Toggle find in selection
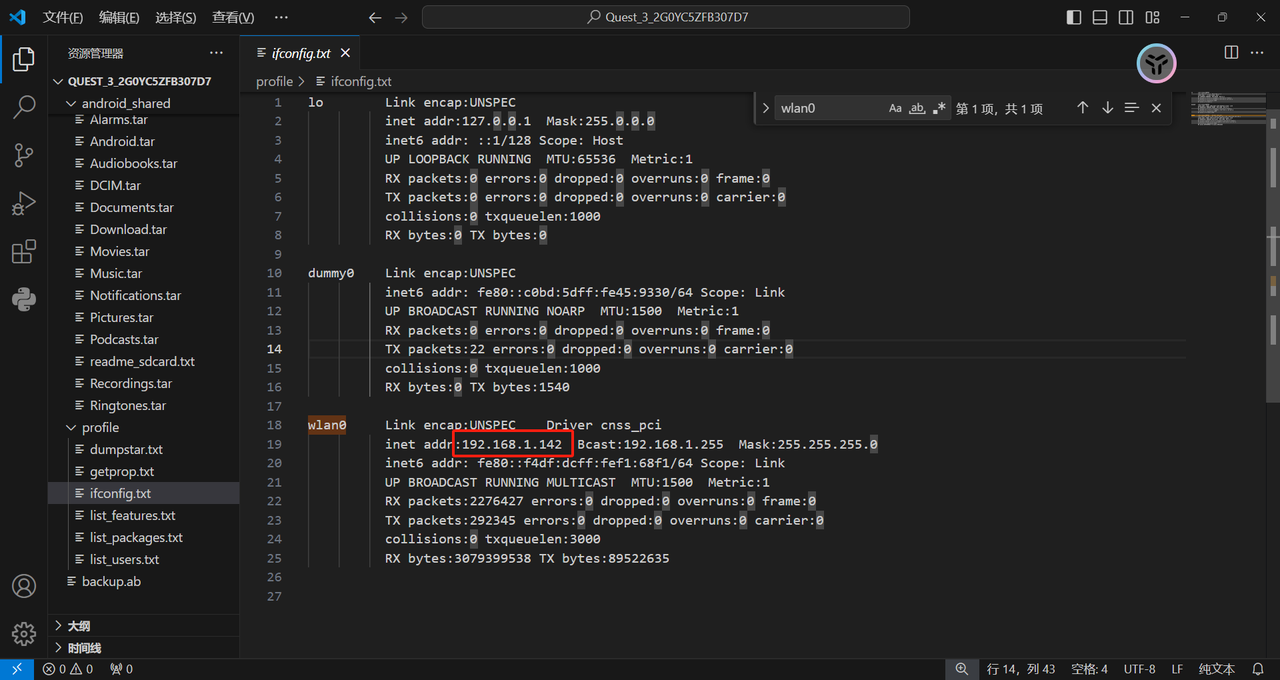Viewport: 1280px width, 680px height. pyautogui.click(x=1131, y=108)
